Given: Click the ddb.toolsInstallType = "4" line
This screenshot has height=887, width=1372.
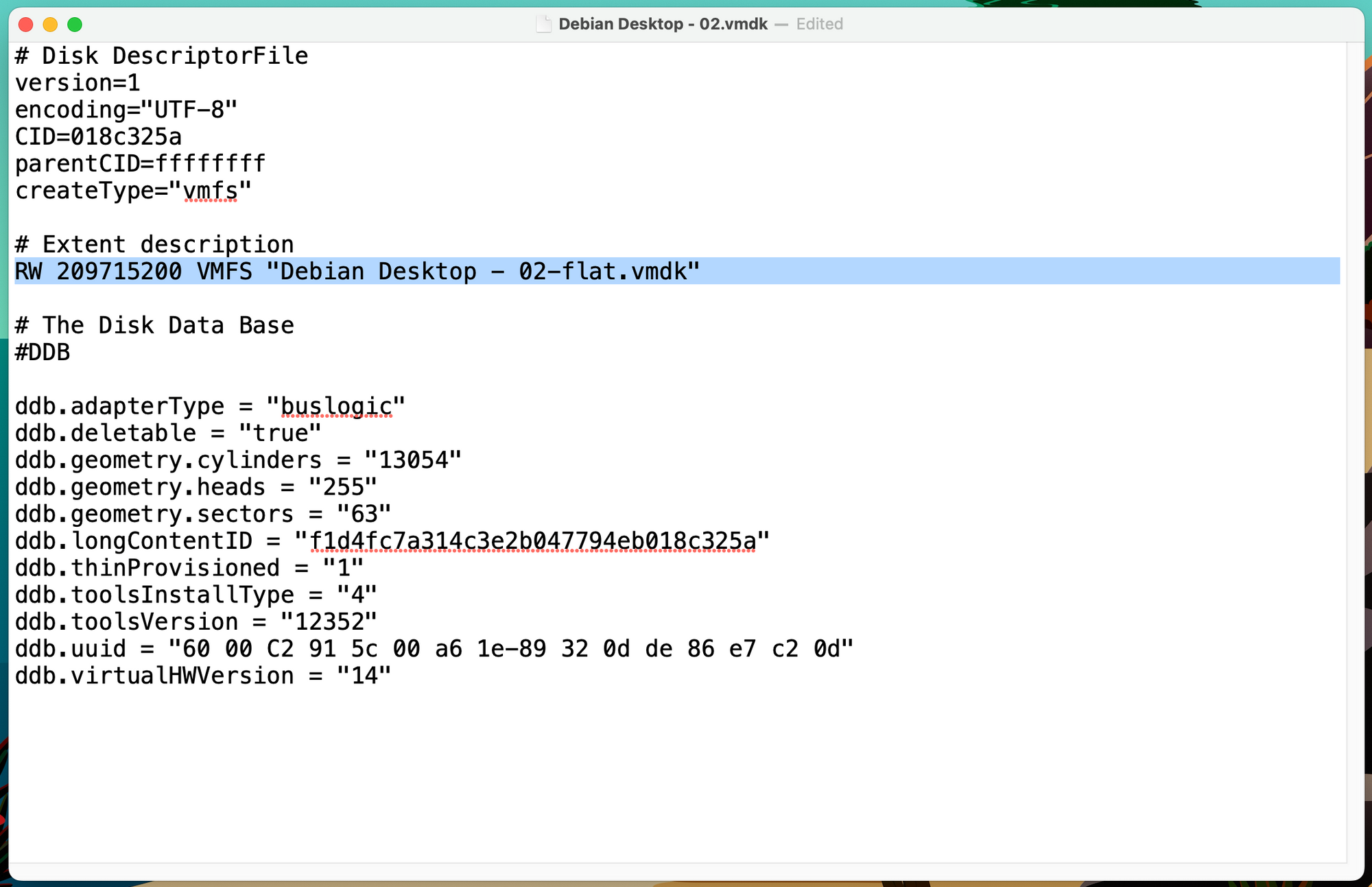Looking at the screenshot, I should pyautogui.click(x=196, y=595).
